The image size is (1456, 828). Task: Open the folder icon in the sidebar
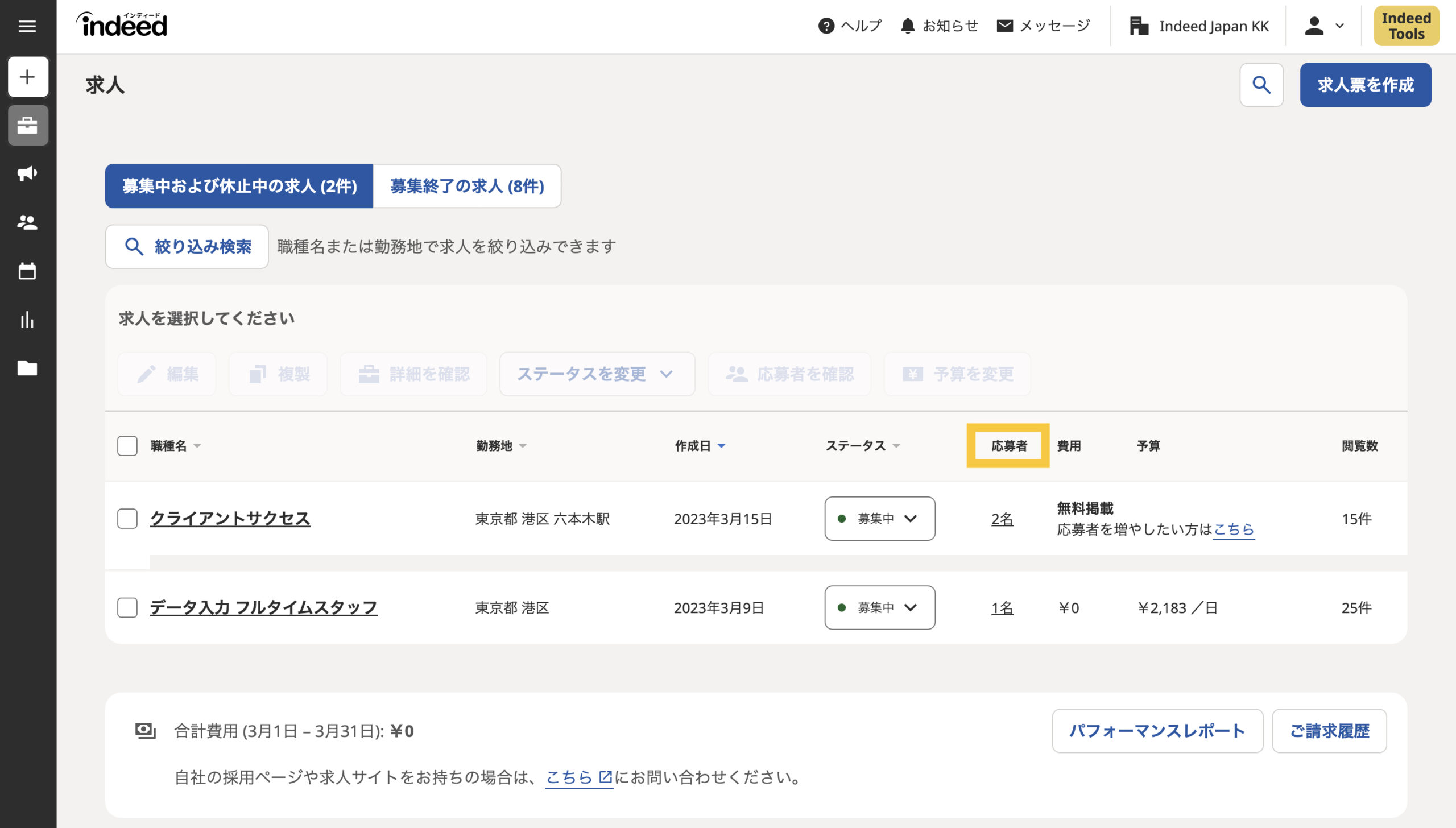(27, 369)
